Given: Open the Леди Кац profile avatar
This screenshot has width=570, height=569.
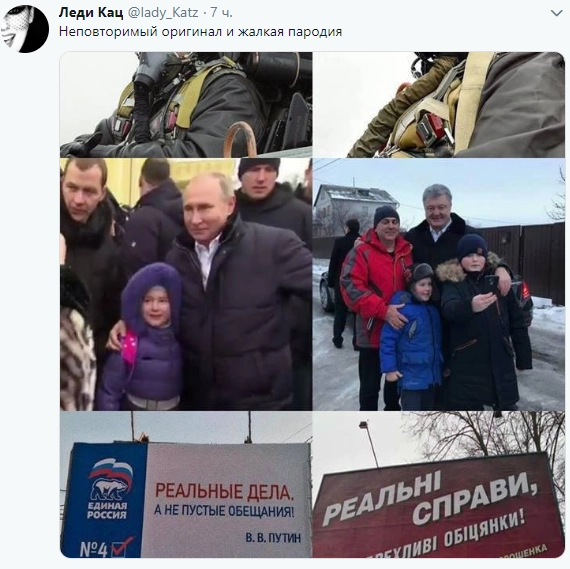Looking at the screenshot, I should [25, 29].
